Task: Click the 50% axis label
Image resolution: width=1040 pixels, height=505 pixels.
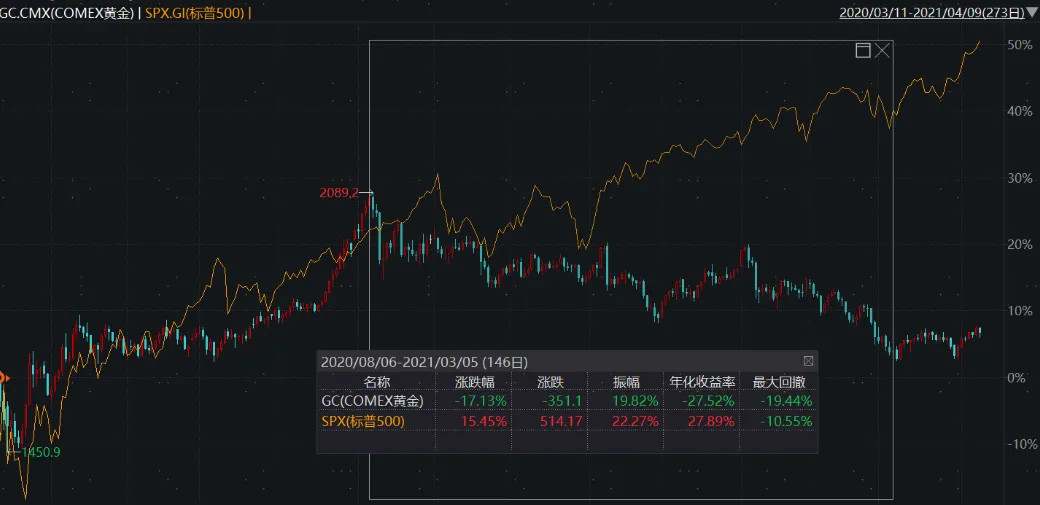Action: tap(1019, 44)
